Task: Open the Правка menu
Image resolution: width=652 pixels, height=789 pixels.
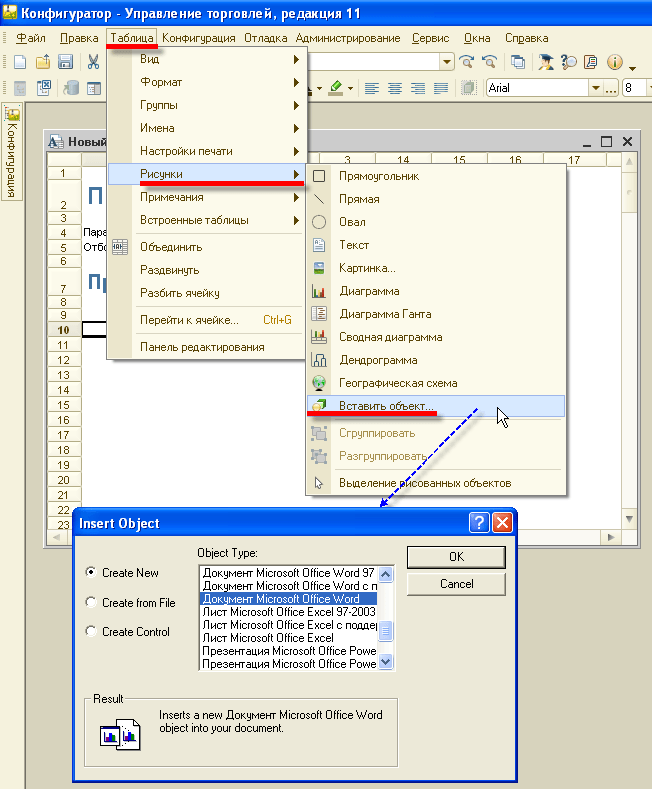Action: tap(79, 38)
